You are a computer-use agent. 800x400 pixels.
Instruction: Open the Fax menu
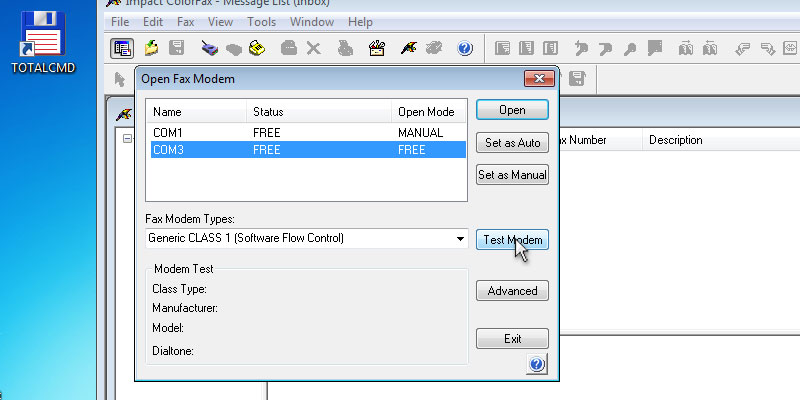tap(185, 22)
